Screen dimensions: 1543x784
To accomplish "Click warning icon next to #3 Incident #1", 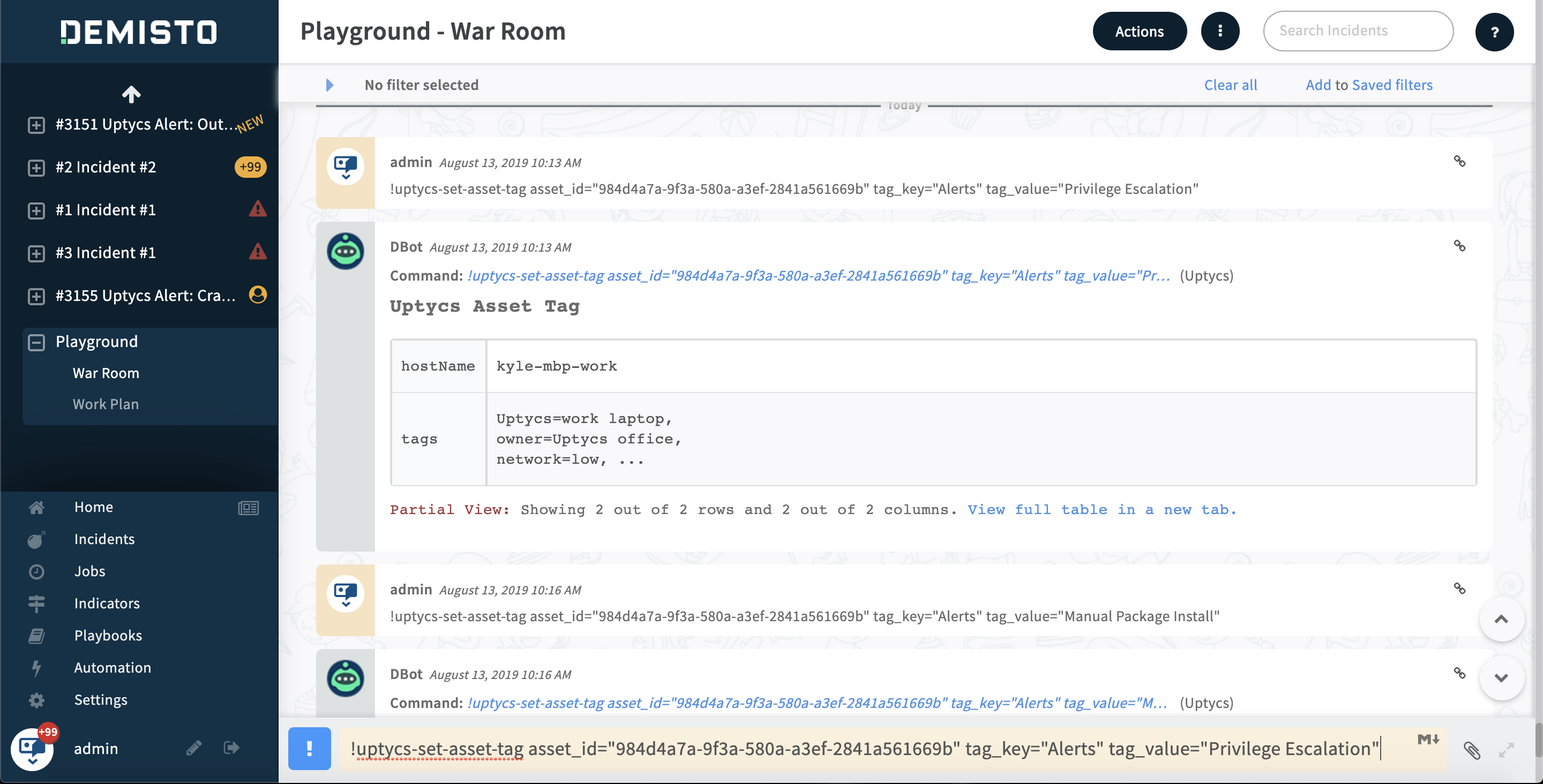I will tap(258, 252).
